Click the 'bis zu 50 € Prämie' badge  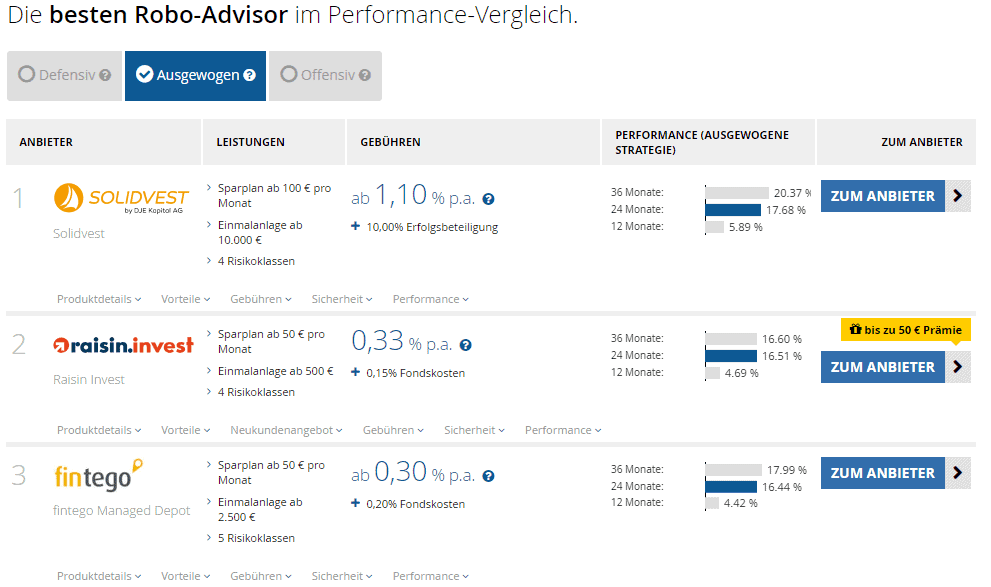coord(906,329)
